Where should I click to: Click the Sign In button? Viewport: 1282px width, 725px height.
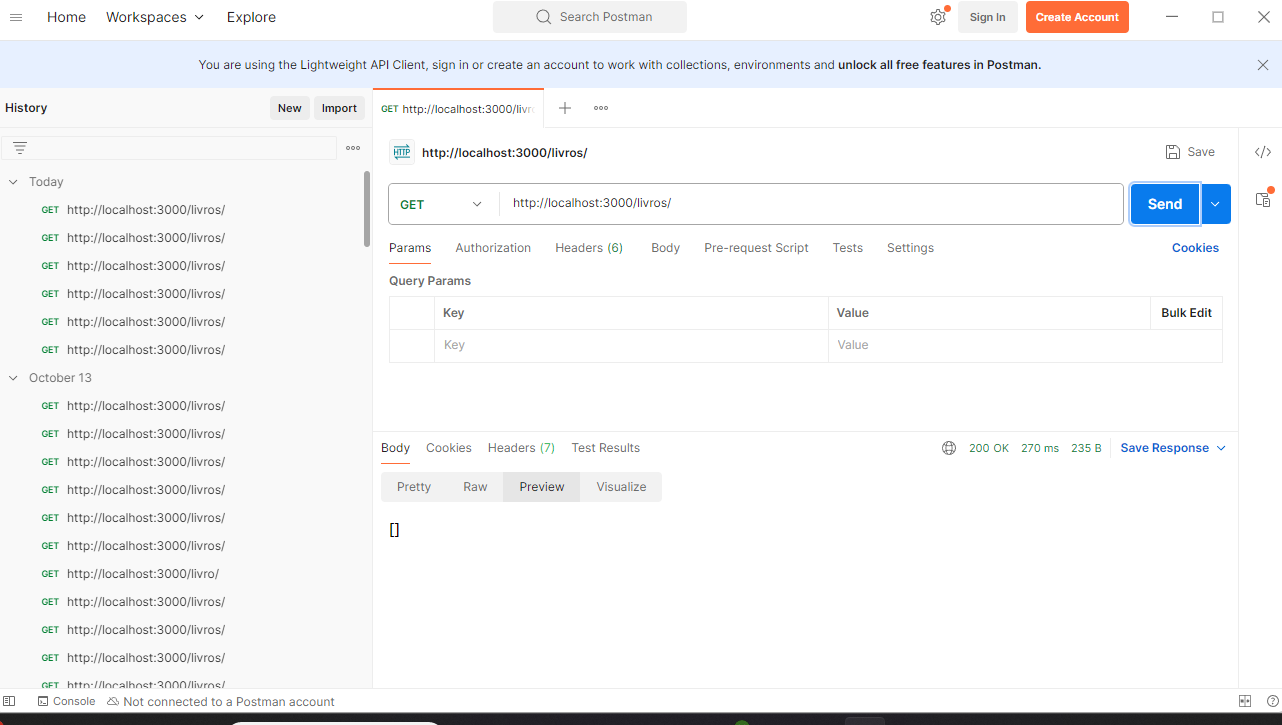coord(987,17)
